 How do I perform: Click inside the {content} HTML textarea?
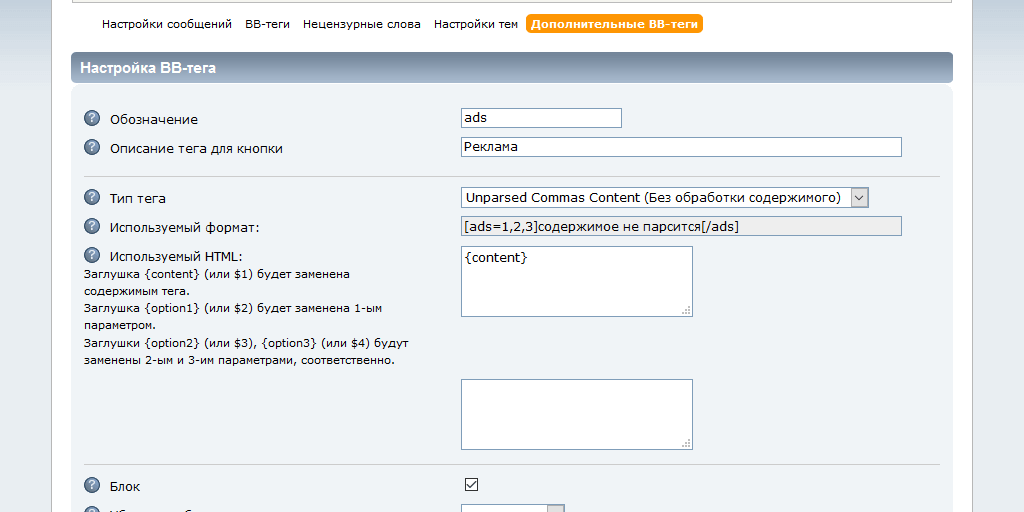click(576, 282)
